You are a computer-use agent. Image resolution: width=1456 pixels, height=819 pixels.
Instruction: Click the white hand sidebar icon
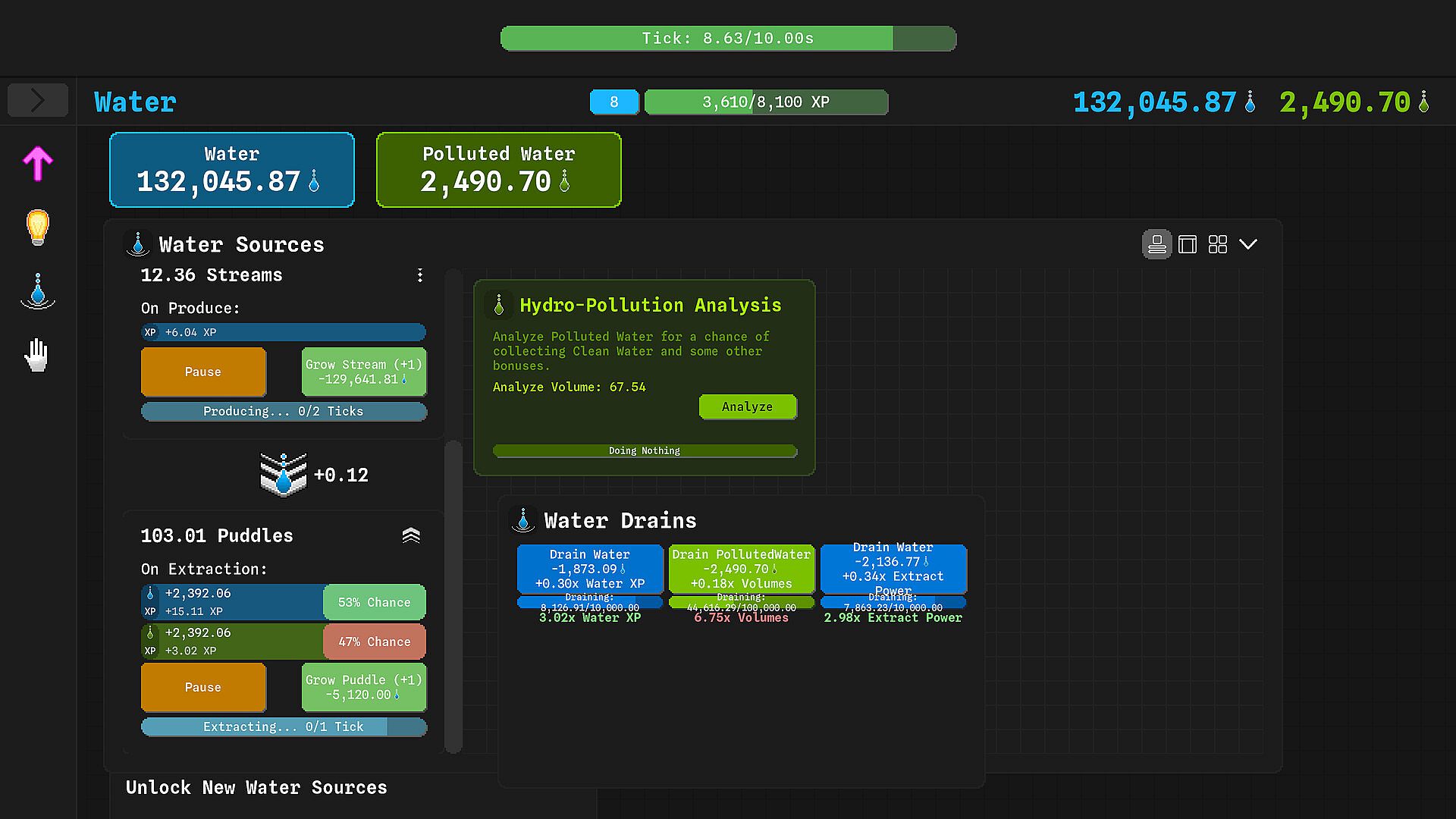[37, 355]
